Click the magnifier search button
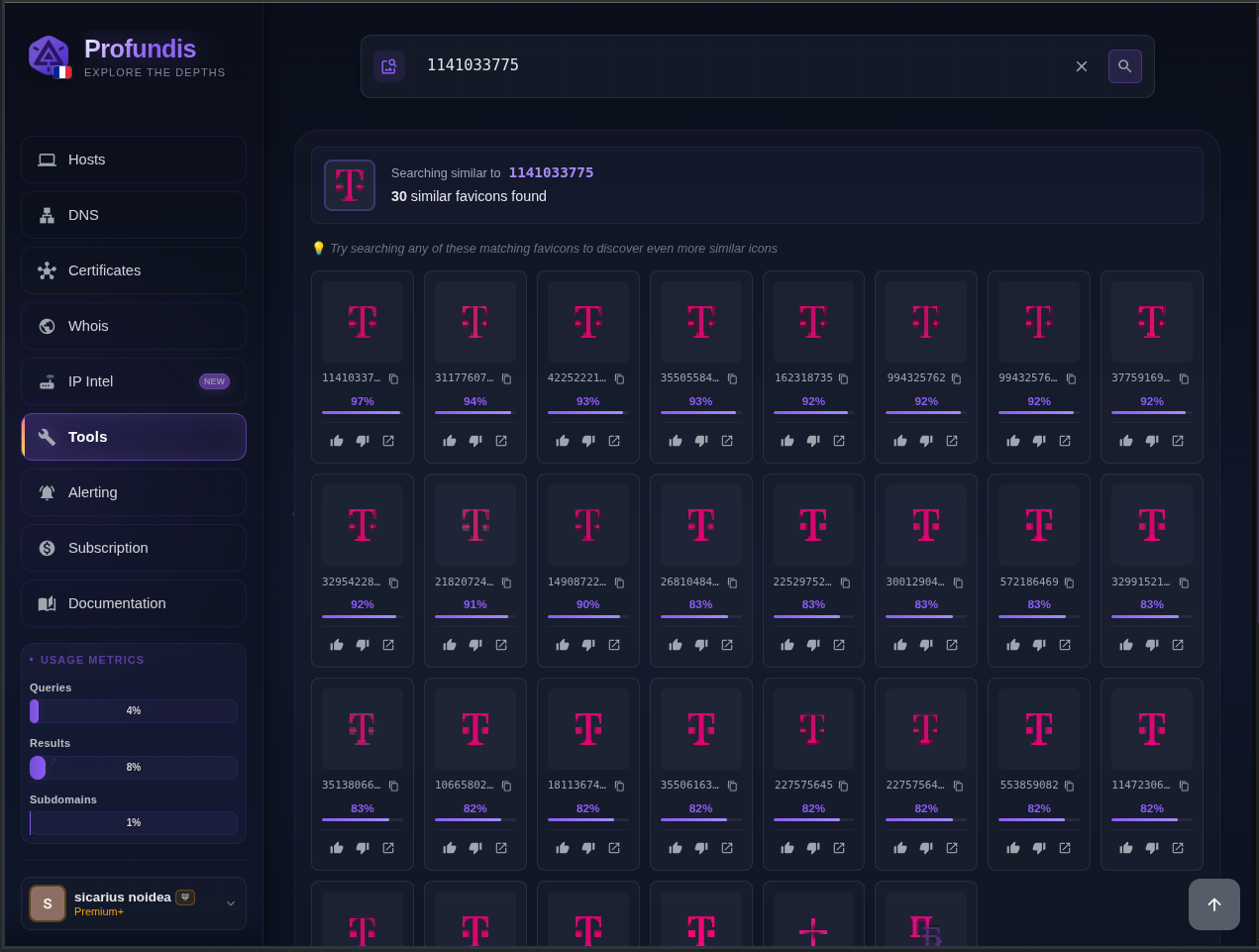The image size is (1259, 952). point(1124,66)
